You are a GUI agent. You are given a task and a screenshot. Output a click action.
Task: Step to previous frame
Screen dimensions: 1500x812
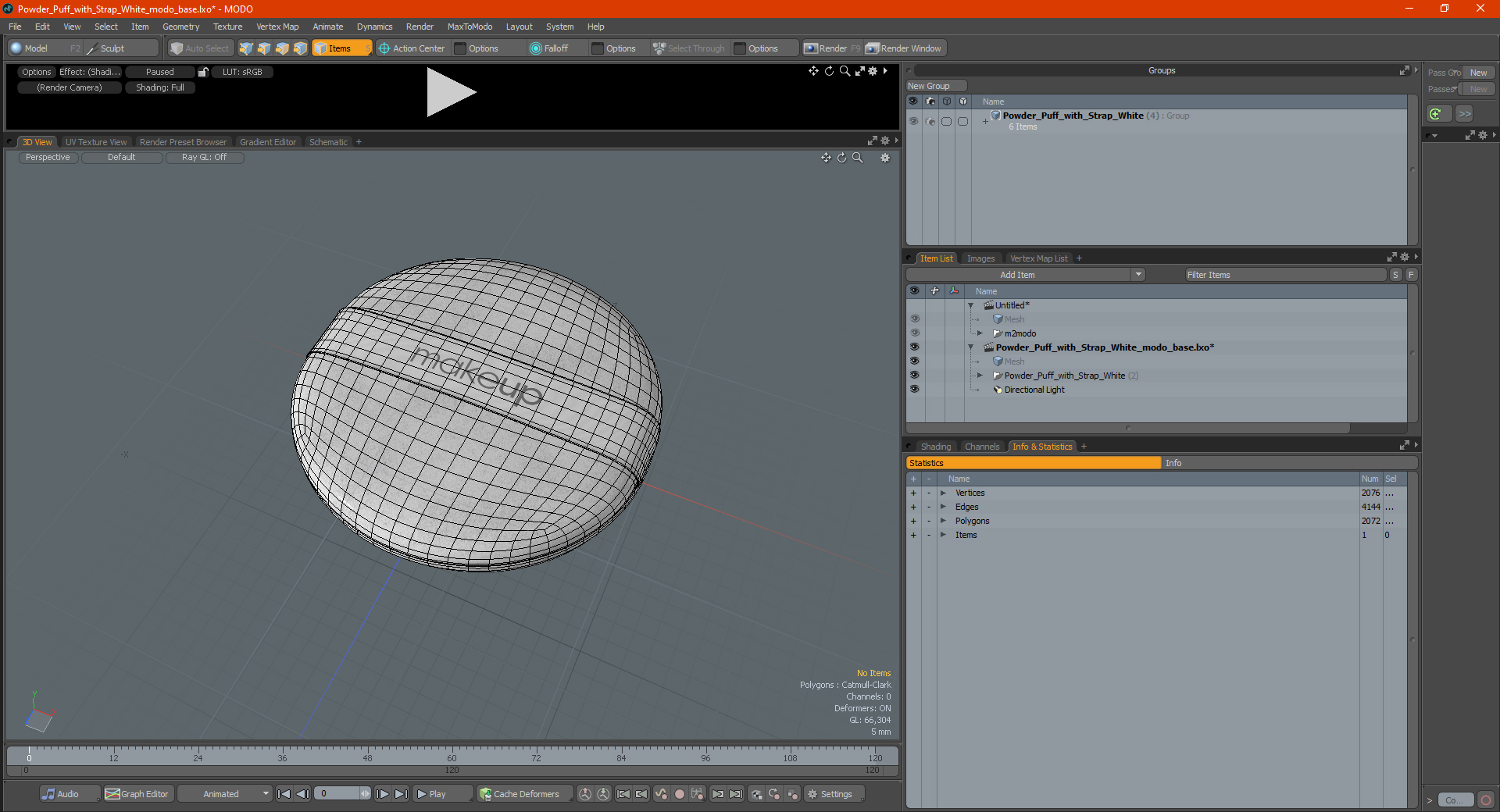click(x=302, y=794)
